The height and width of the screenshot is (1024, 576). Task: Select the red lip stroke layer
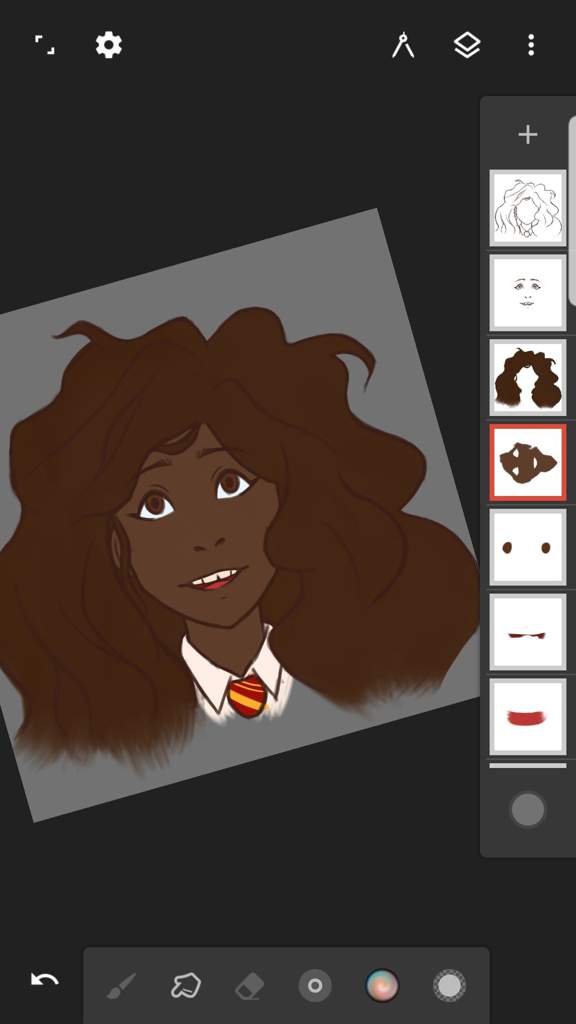pos(528,717)
